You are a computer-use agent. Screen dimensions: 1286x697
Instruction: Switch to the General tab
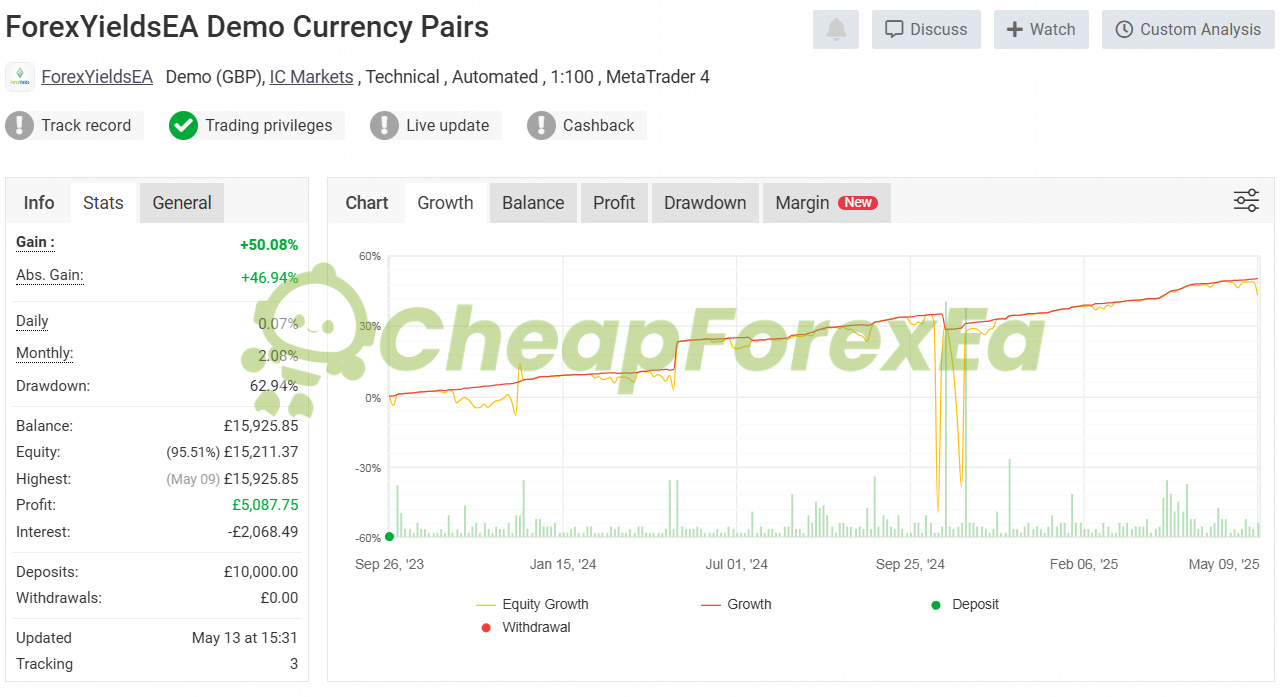(x=182, y=203)
